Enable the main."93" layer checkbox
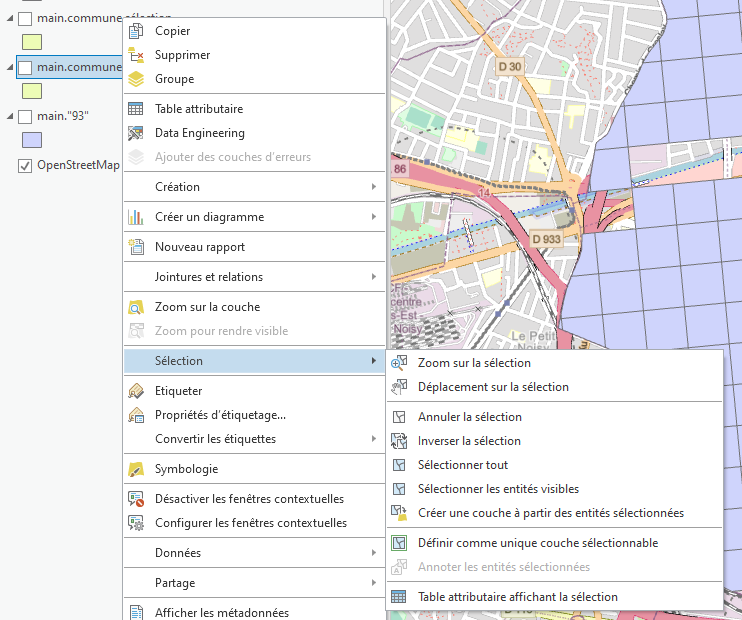Viewport: 742px width, 620px height. coord(25,116)
